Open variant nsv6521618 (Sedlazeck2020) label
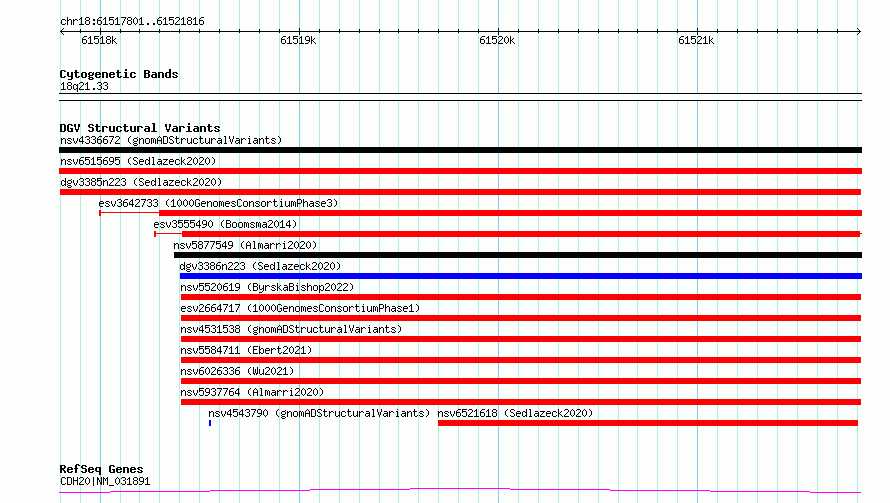Viewport: 890px width, 503px height. pos(515,413)
